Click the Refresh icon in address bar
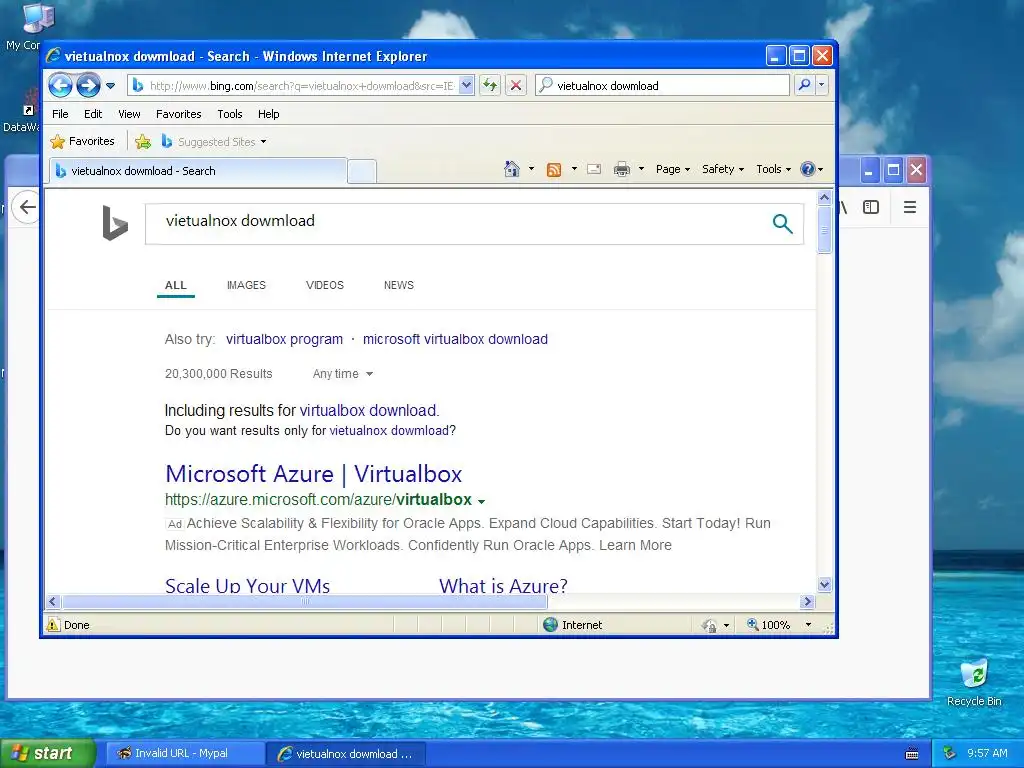This screenshot has width=1024, height=768. (x=490, y=86)
